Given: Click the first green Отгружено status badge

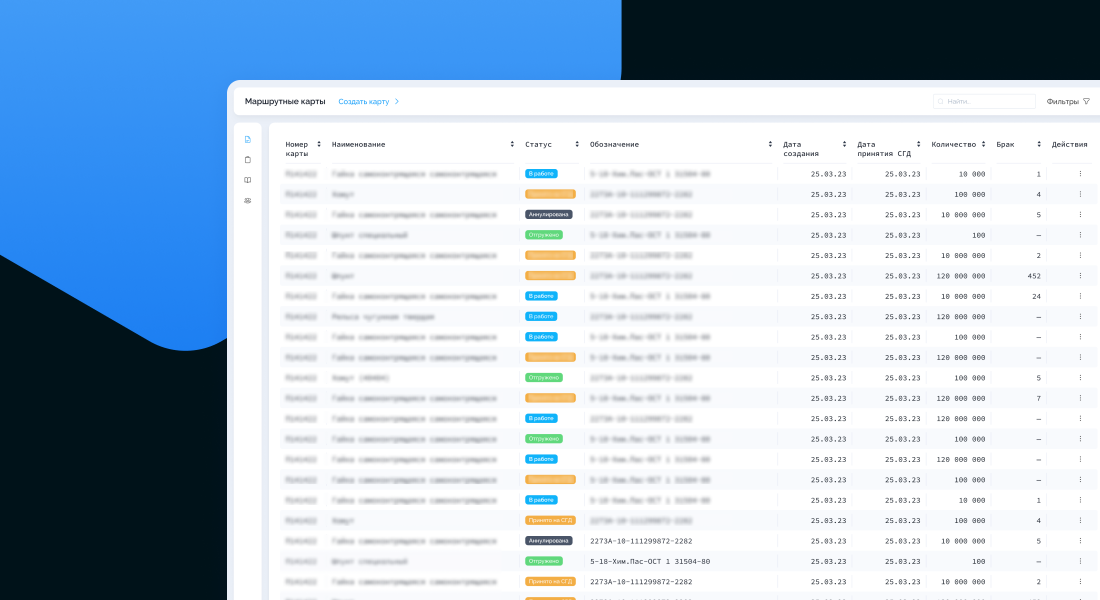Looking at the screenshot, I should [544, 235].
